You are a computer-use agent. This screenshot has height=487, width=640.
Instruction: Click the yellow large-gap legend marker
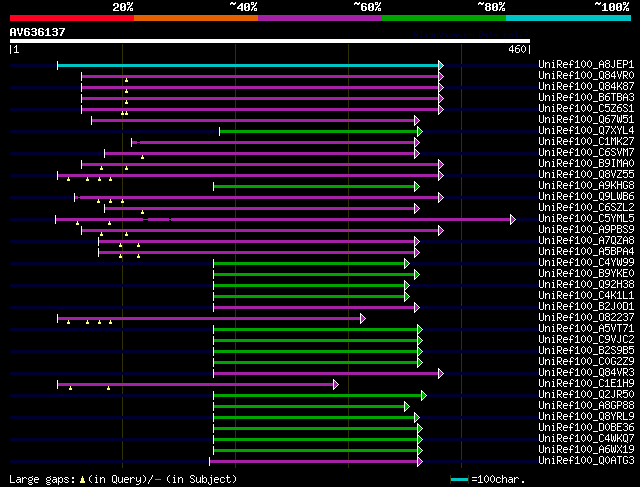(82, 480)
